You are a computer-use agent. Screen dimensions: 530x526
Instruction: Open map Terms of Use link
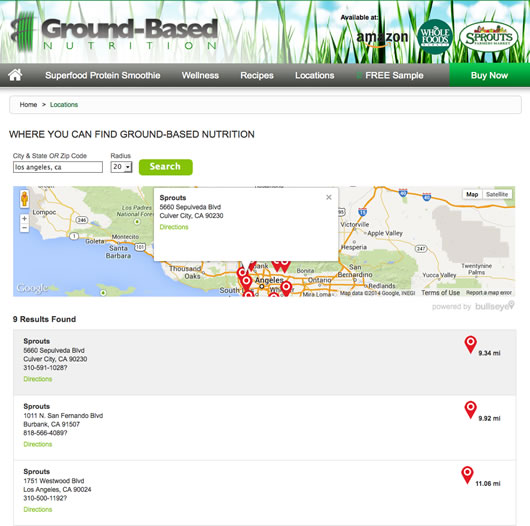point(440,293)
